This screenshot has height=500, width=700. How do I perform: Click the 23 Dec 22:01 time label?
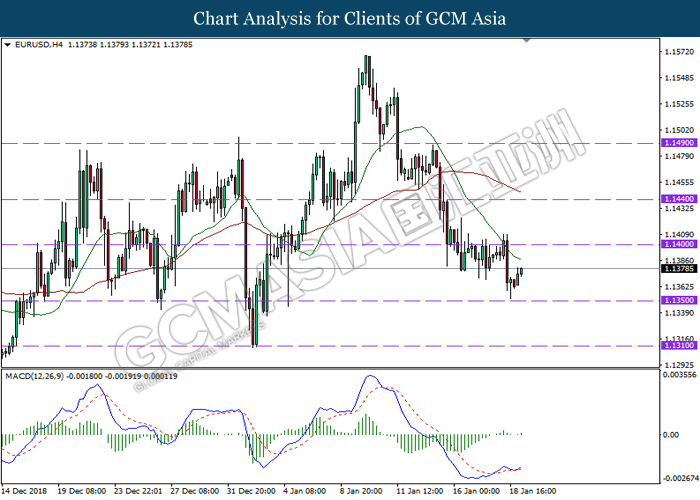[x=138, y=492]
